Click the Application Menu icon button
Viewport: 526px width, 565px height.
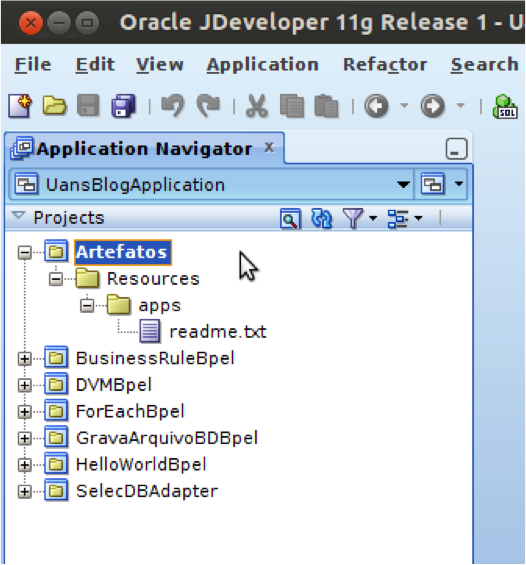click(x=432, y=184)
